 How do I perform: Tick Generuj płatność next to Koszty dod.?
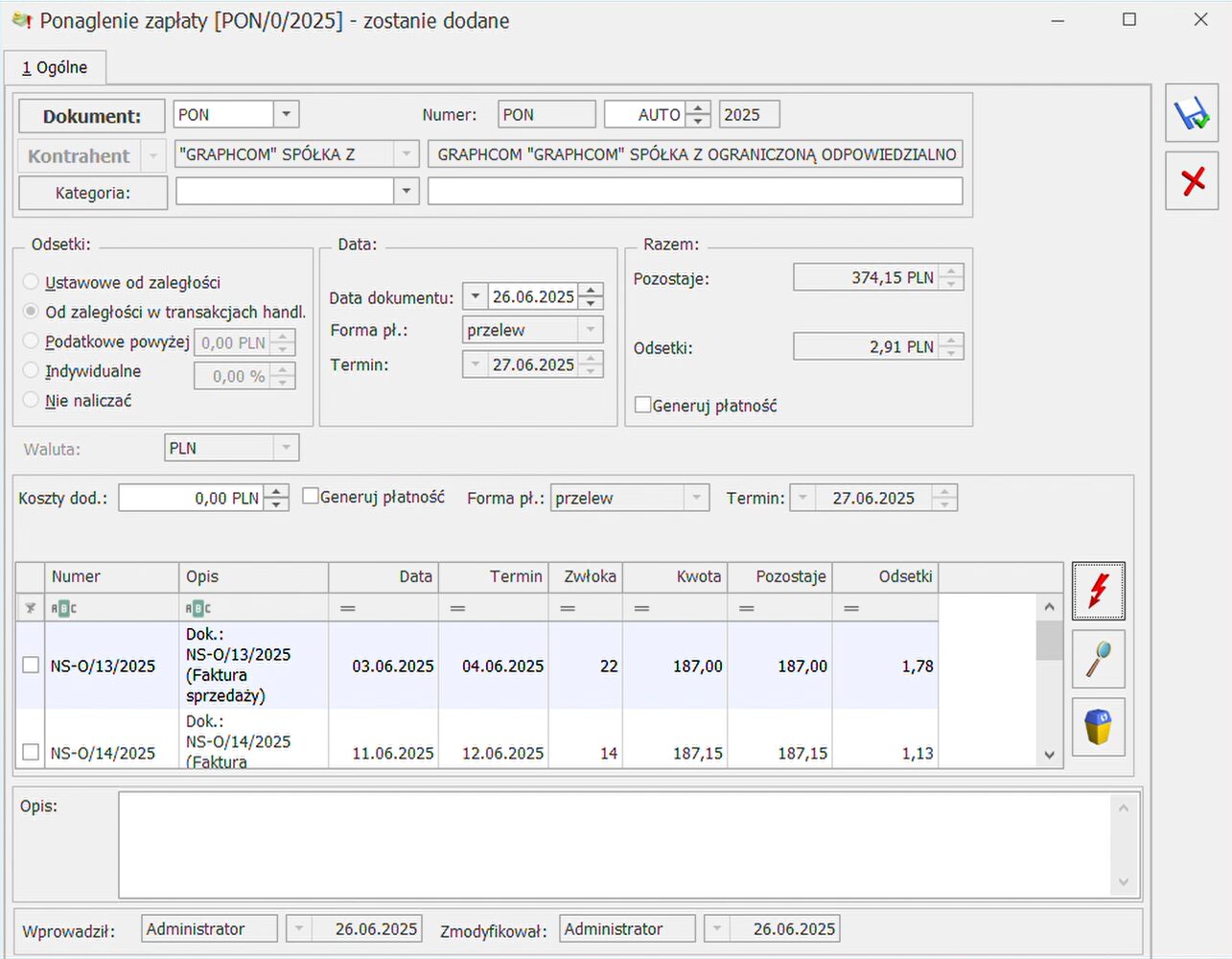click(x=311, y=496)
